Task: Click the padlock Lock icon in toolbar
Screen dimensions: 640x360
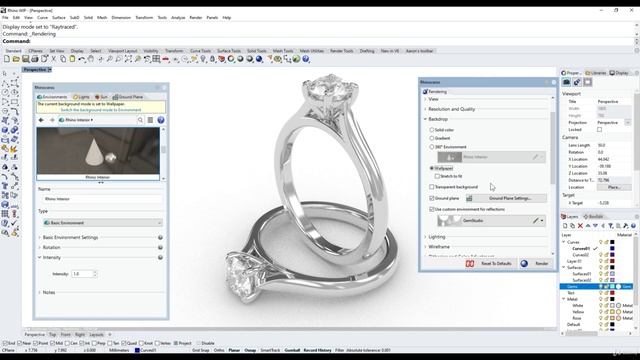Action: click(x=212, y=59)
